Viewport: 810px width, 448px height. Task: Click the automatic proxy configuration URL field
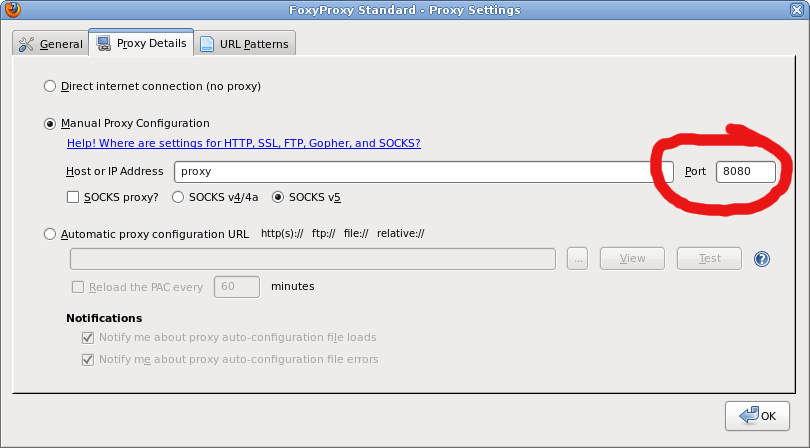point(313,259)
